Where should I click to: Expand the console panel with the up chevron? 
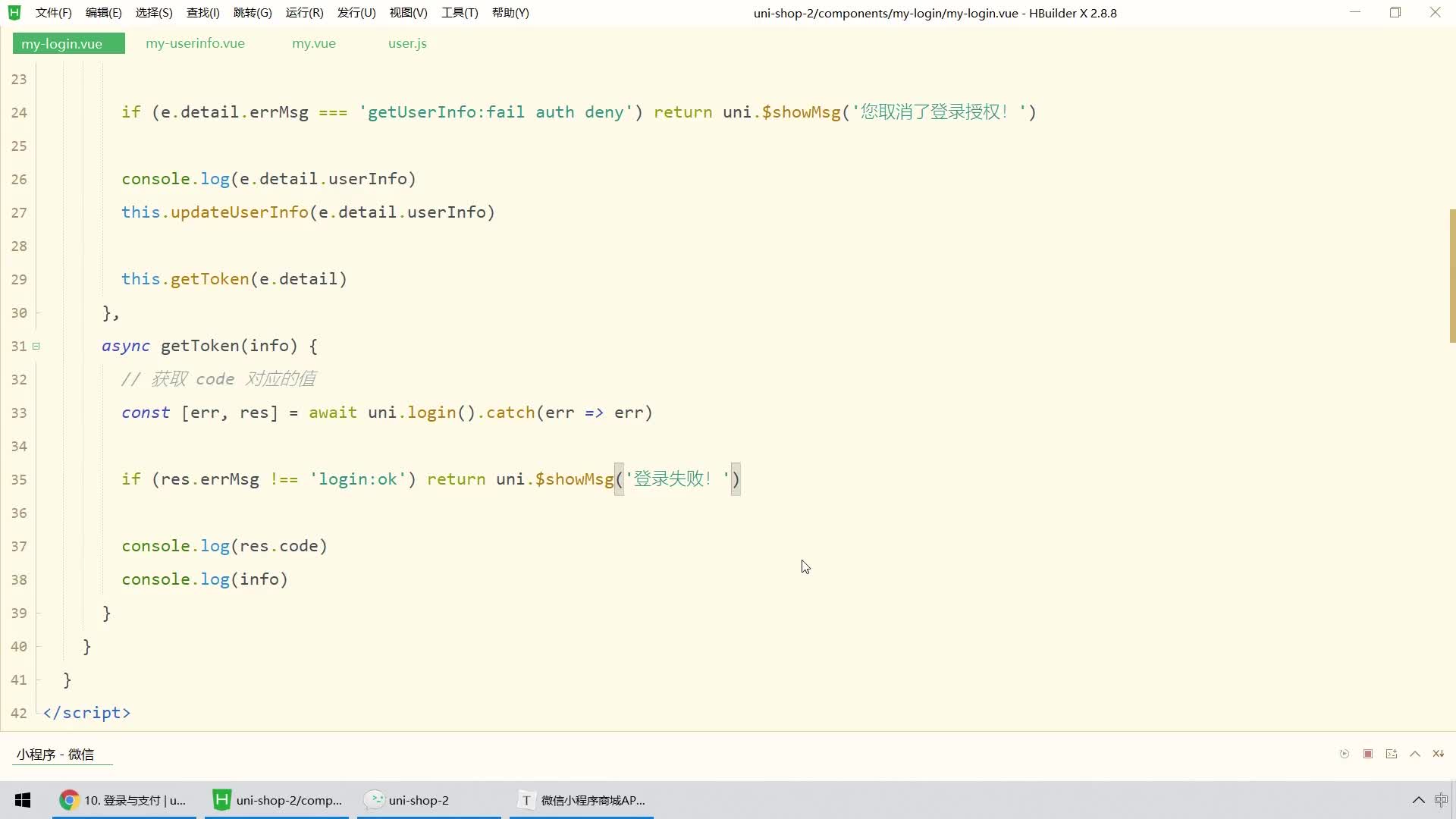click(1415, 754)
